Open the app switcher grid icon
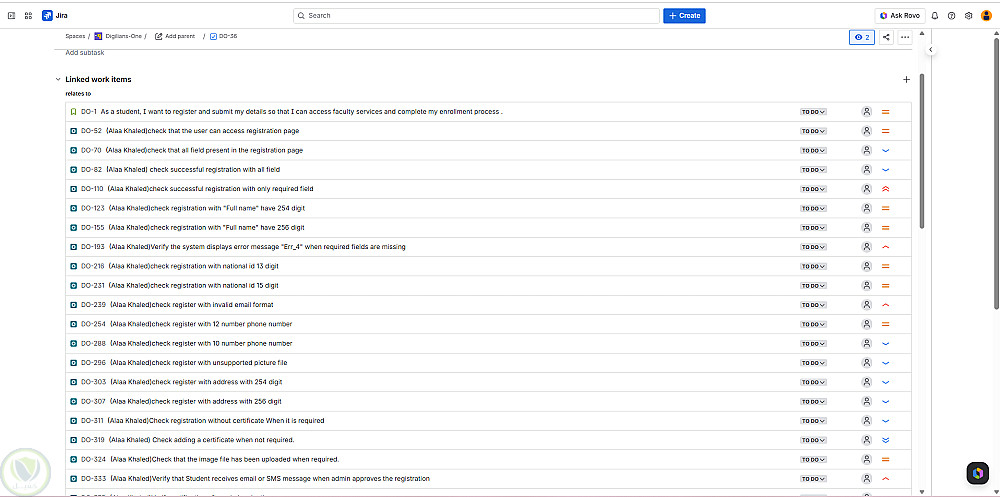The height and width of the screenshot is (497, 1000). 28,16
